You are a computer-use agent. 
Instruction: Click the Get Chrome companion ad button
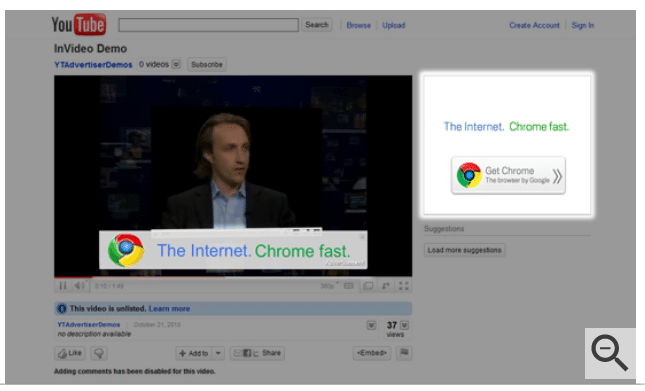coord(508,175)
